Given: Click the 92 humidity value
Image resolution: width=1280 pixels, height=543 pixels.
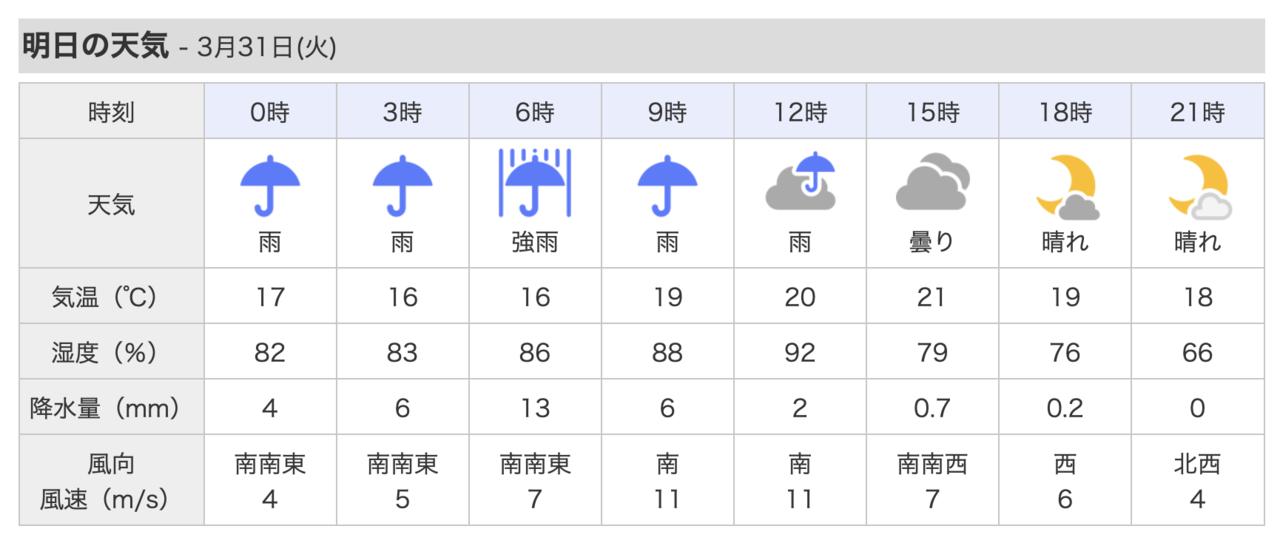Looking at the screenshot, I should pos(800,352).
